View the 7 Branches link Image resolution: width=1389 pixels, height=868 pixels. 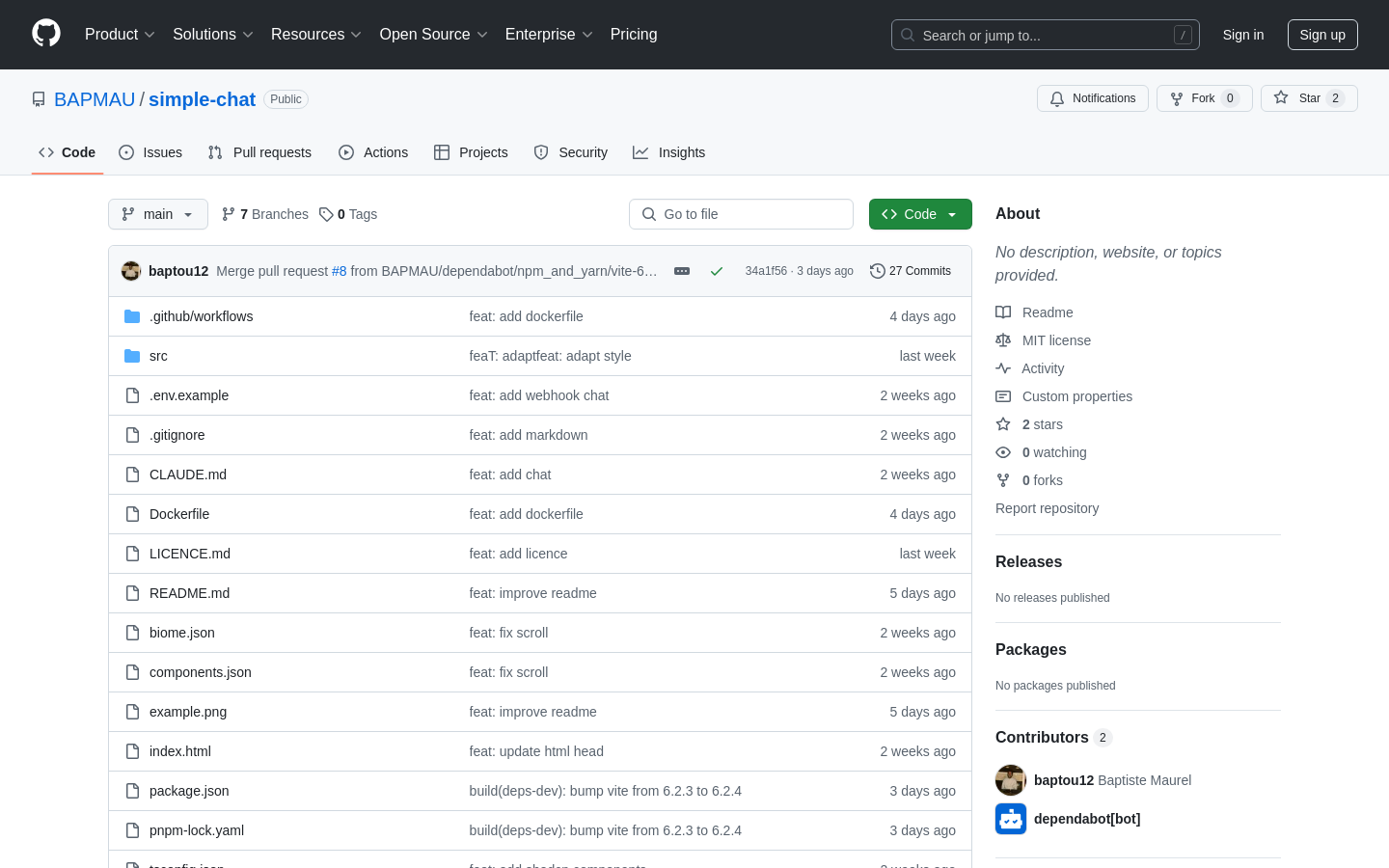[x=265, y=214]
